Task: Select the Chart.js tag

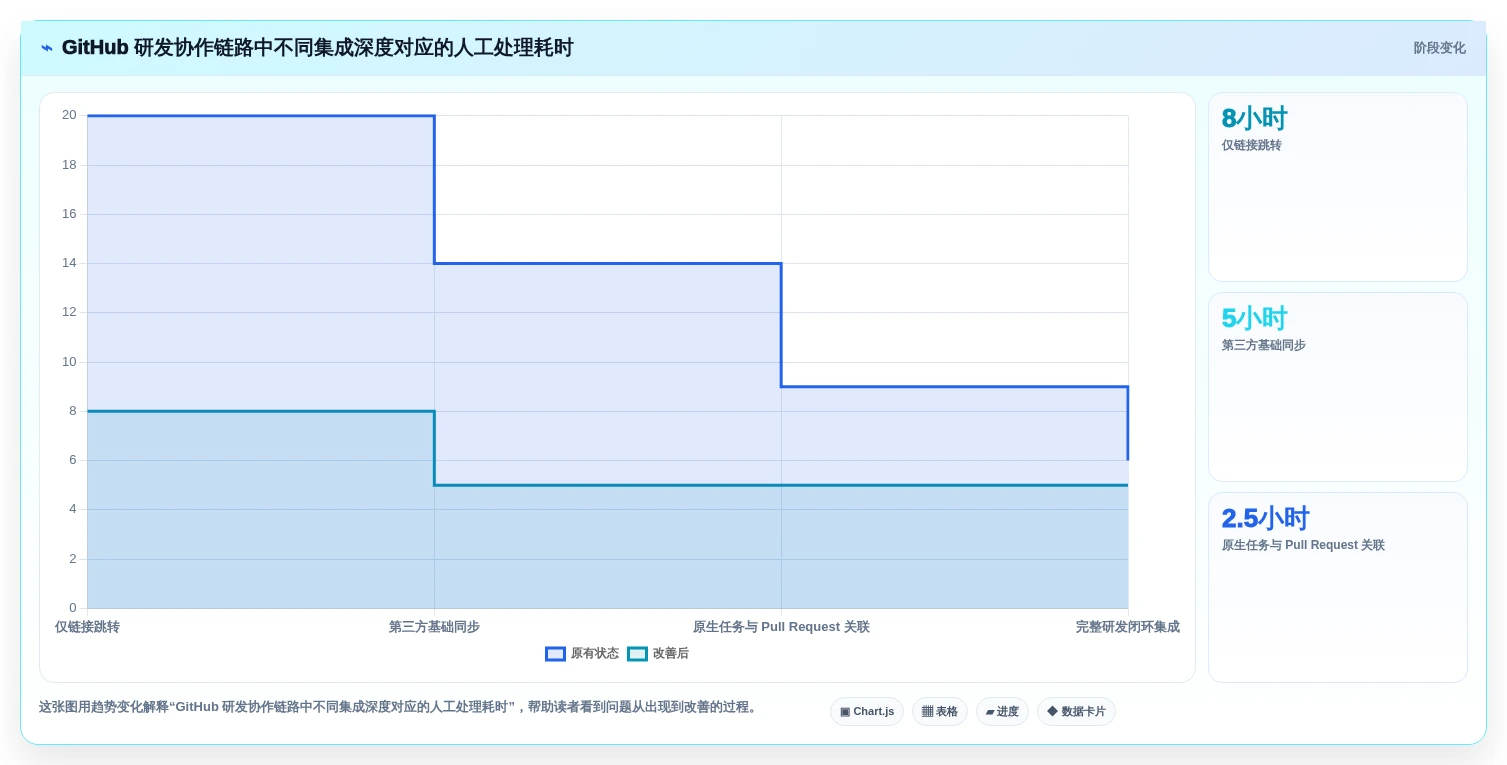Action: pyautogui.click(x=867, y=712)
